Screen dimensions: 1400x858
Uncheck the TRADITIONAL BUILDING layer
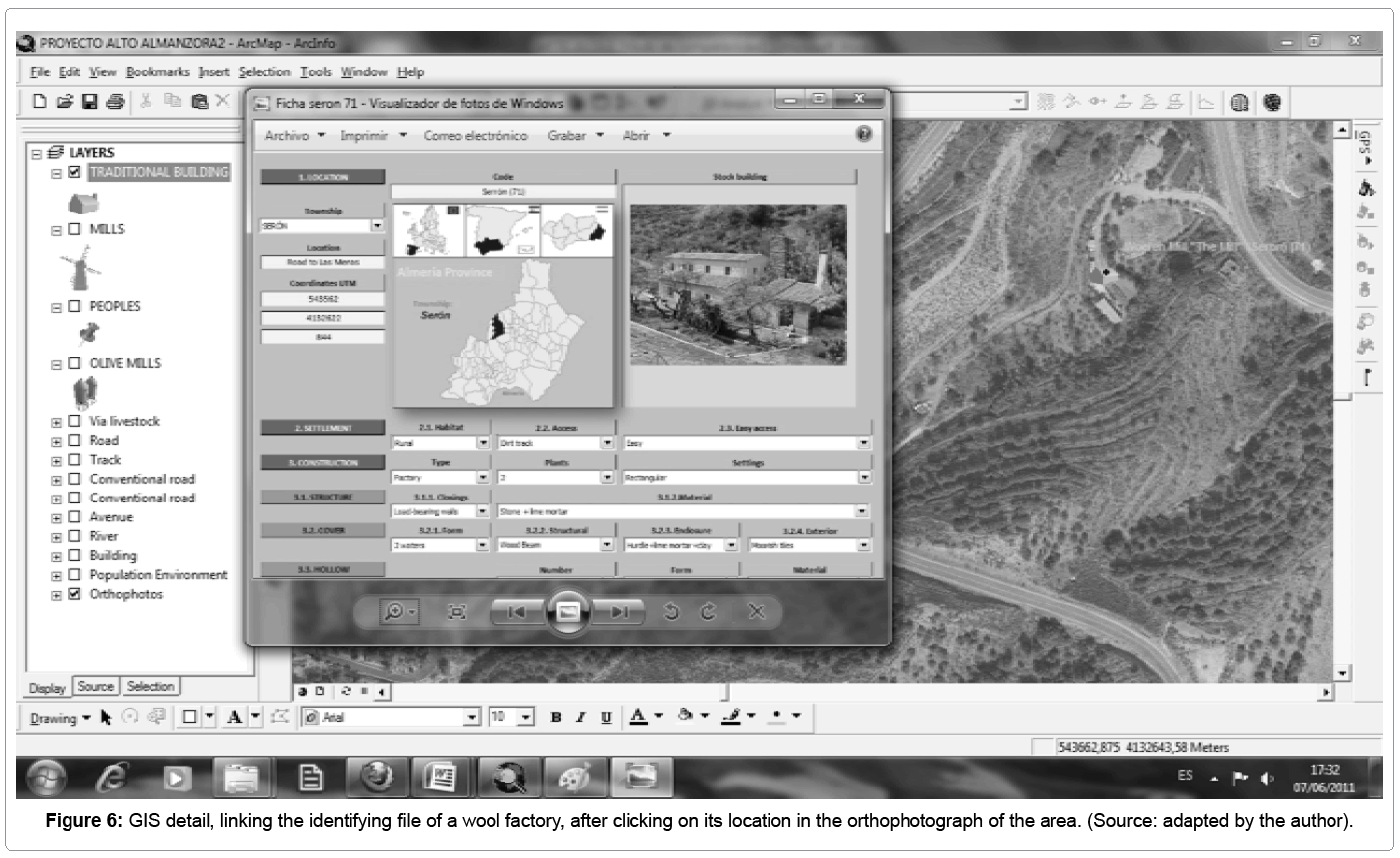tap(74, 172)
